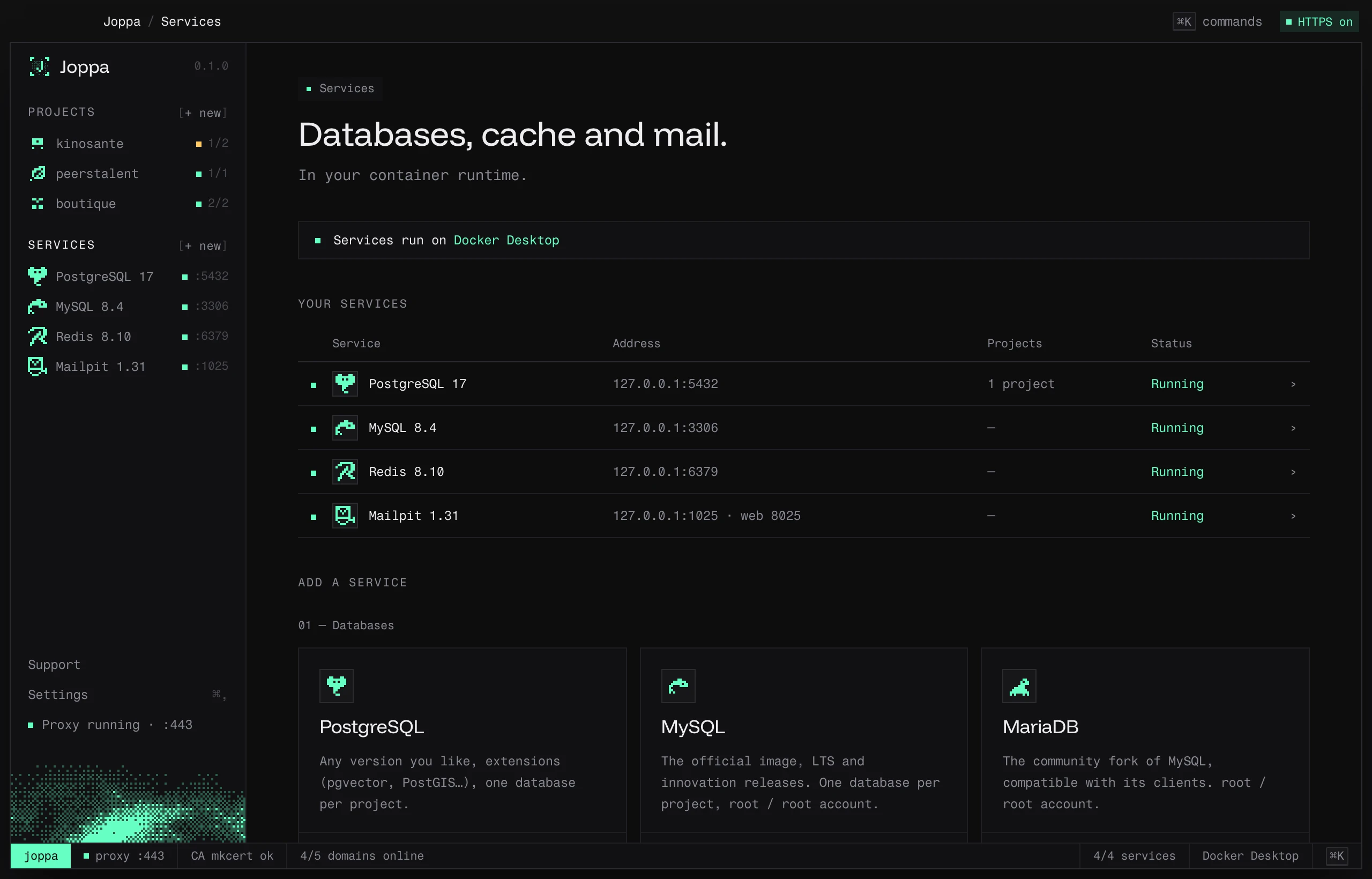Open the commands palette button
Screen dimensions: 1372x879
pos(1217,21)
